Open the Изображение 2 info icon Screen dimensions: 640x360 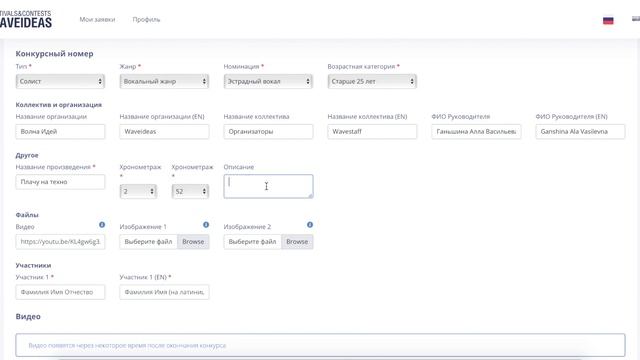pyautogui.click(x=310, y=225)
